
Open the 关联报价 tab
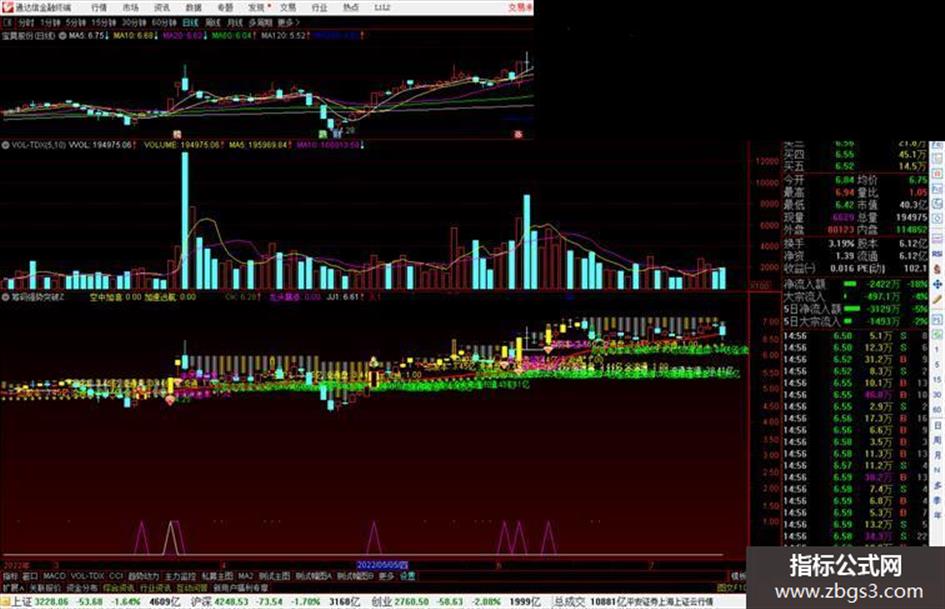click(45, 587)
